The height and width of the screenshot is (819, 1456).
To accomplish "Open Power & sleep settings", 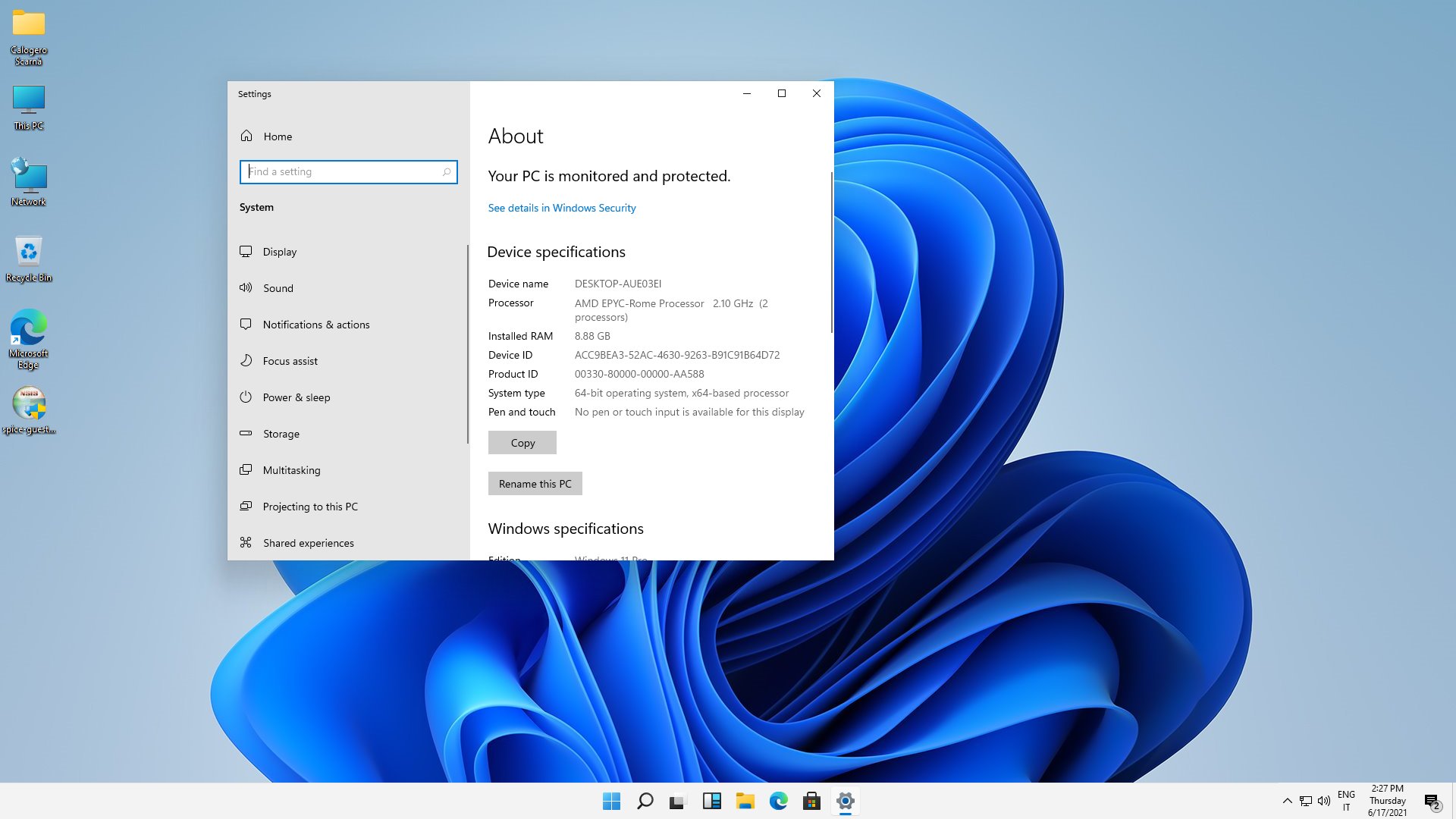I will click(297, 397).
